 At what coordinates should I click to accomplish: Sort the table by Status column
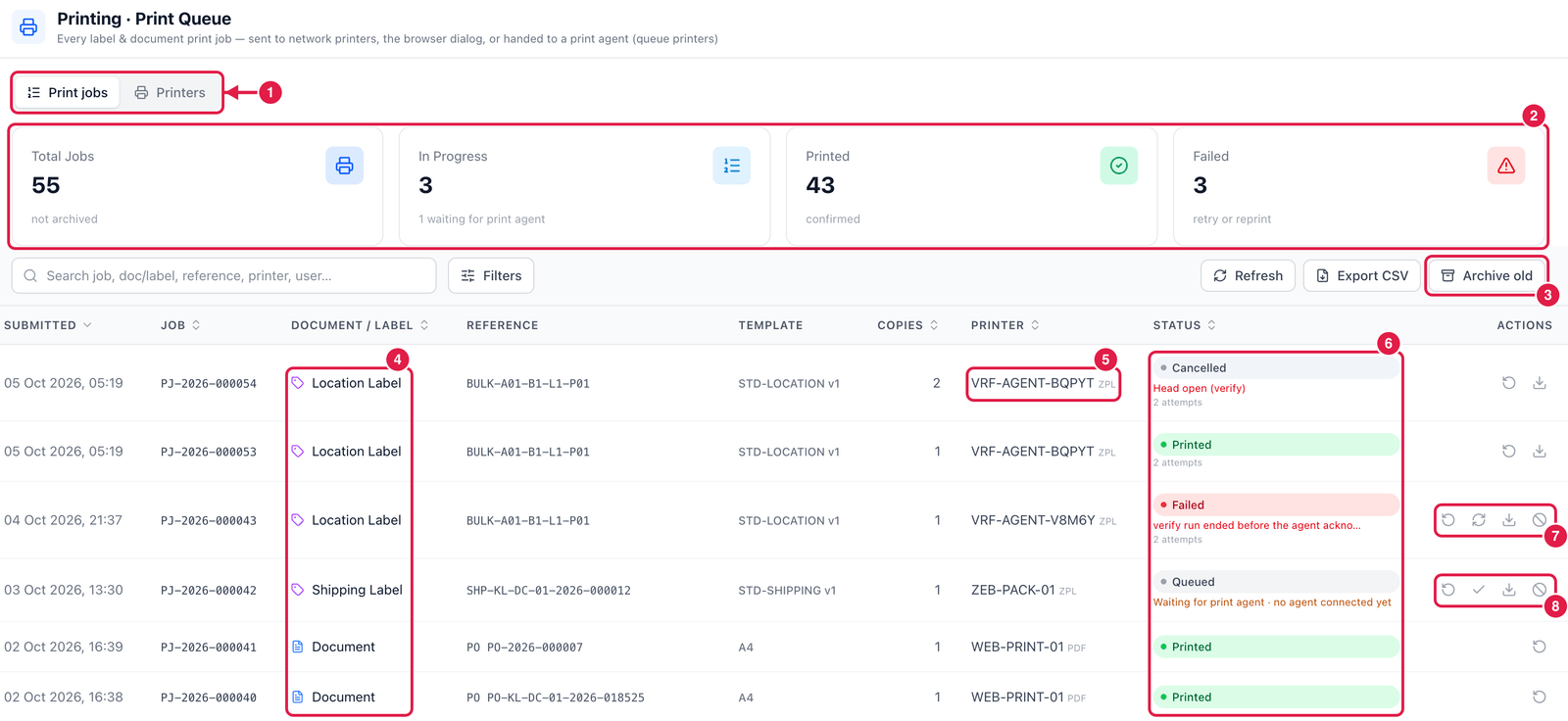1185,325
